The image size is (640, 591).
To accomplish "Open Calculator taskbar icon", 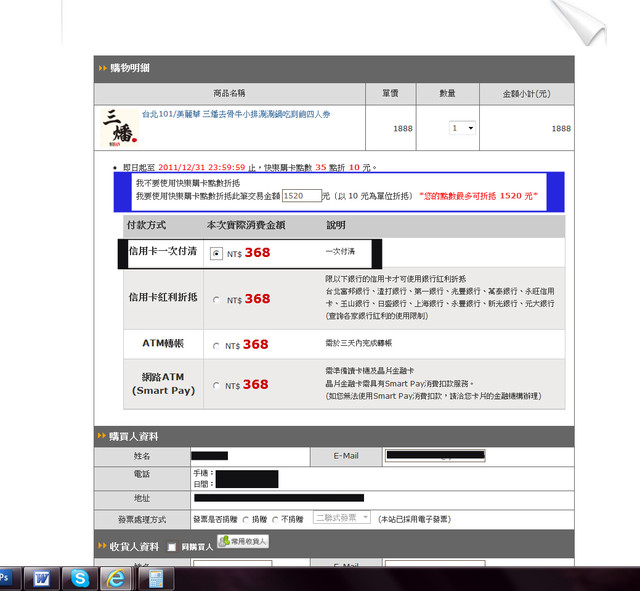I will [156, 578].
